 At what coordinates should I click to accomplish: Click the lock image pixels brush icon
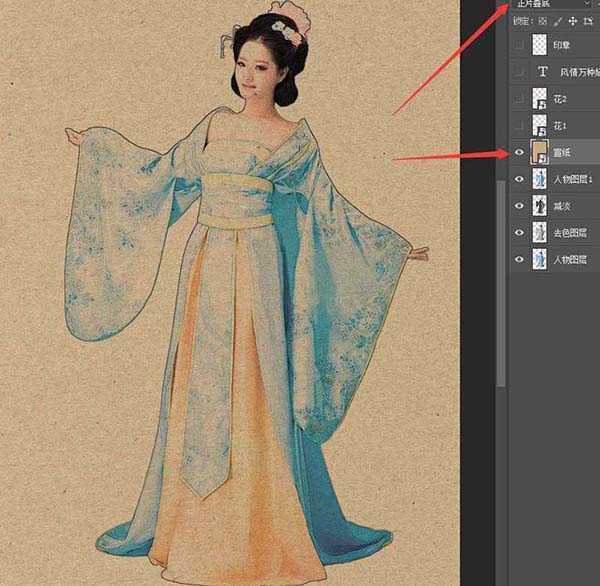[x=557, y=20]
